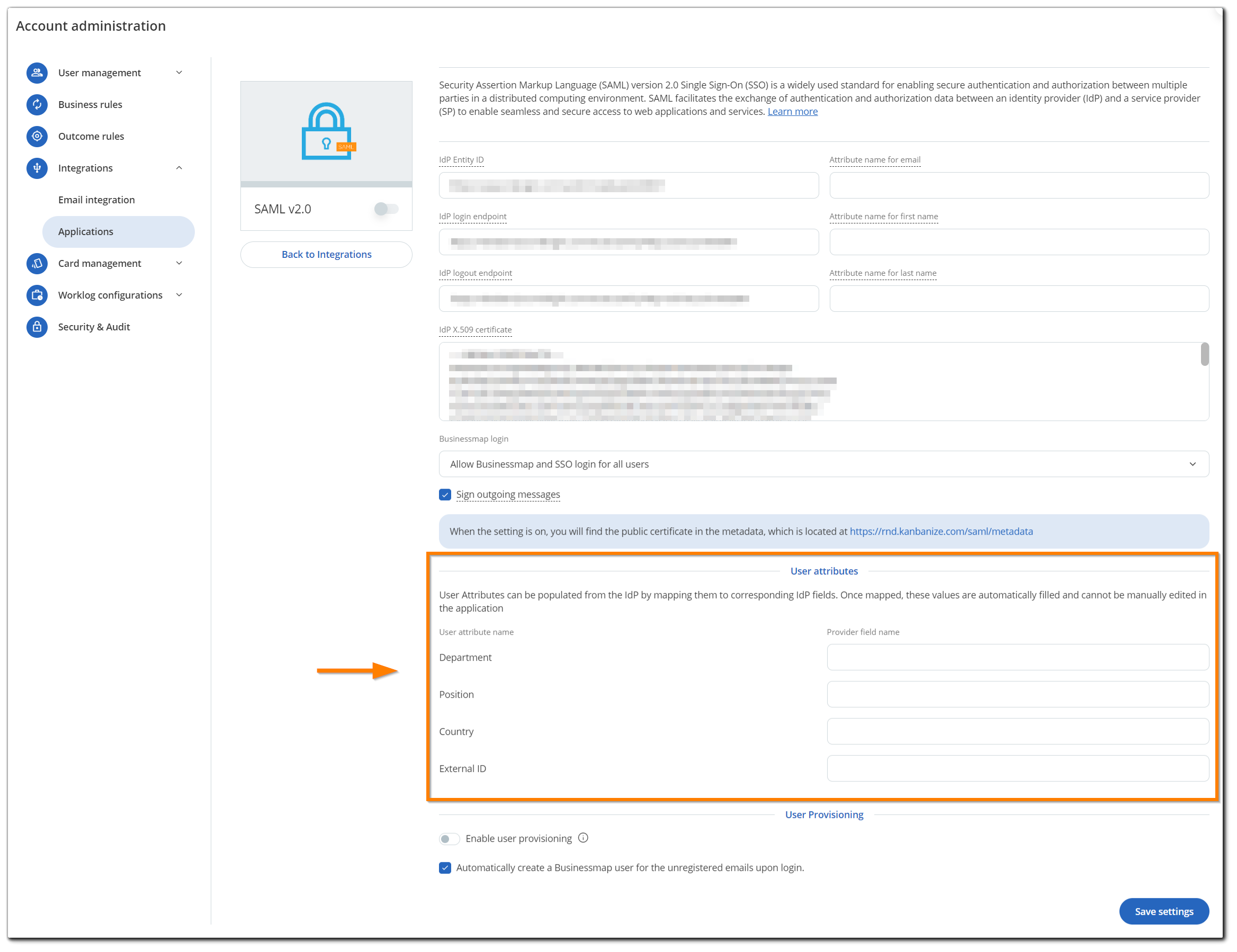
Task: Click the IdP login endpoint input field
Action: [x=629, y=242]
